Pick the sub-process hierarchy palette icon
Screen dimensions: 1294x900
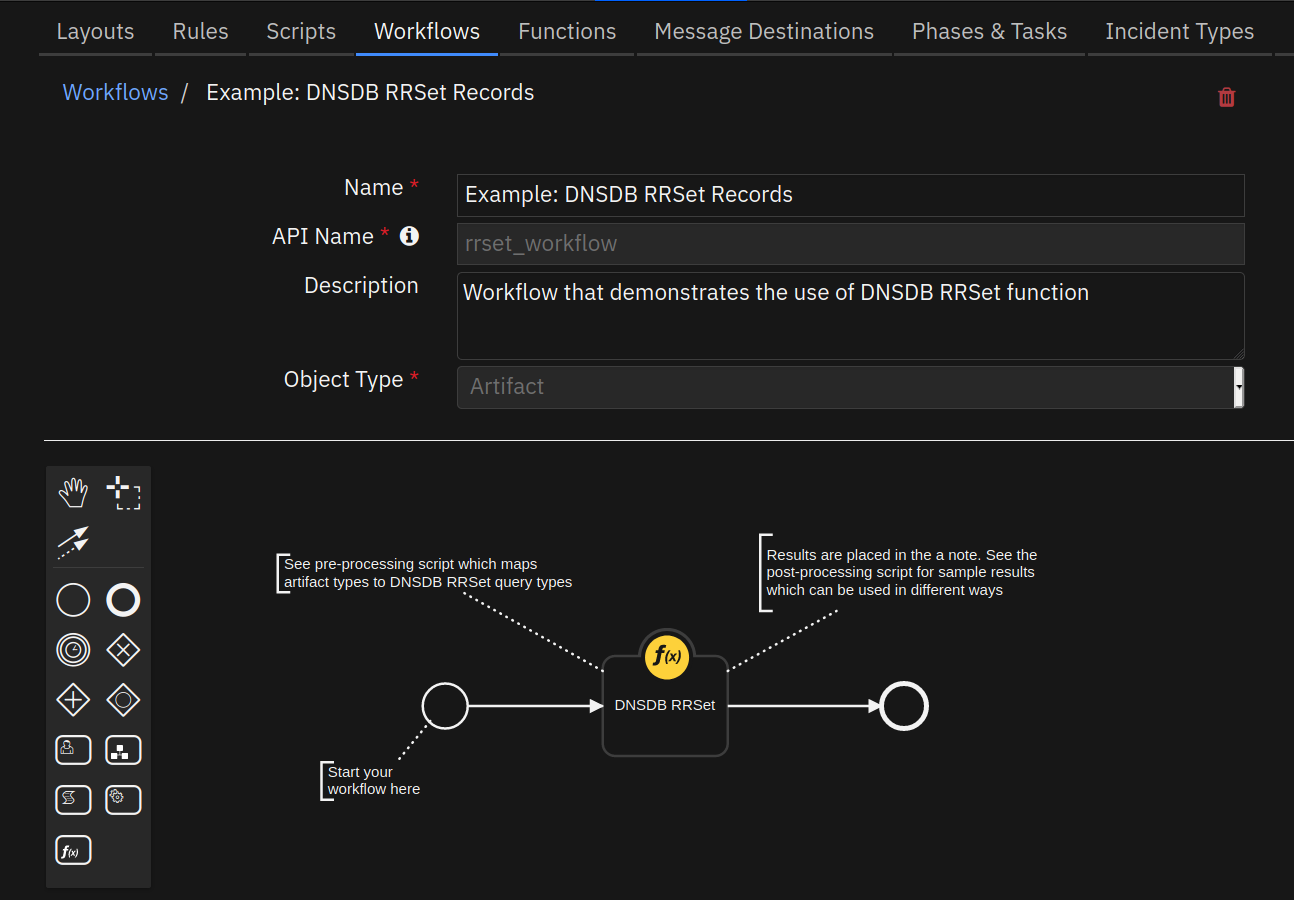click(123, 750)
